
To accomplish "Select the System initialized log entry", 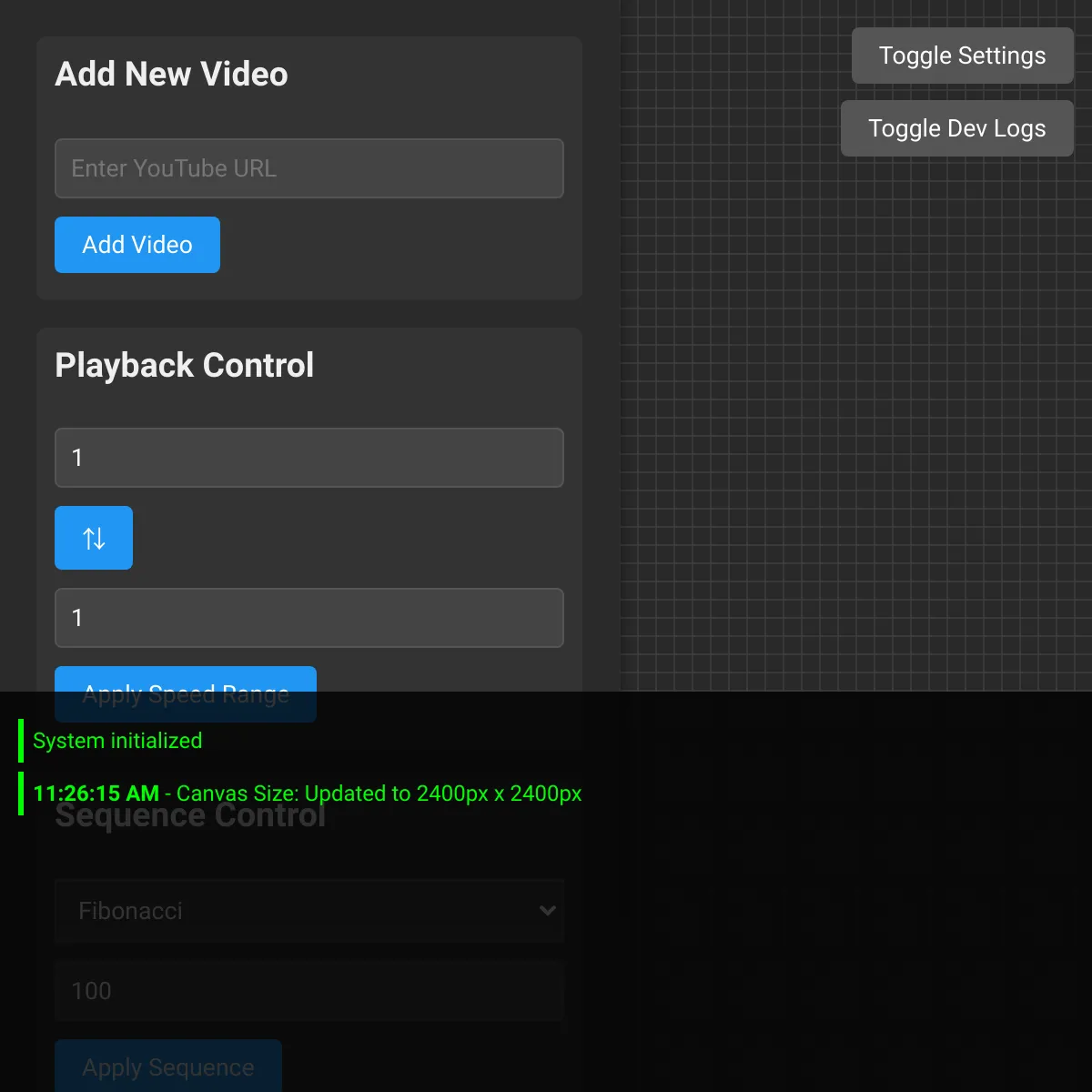I will [x=117, y=741].
